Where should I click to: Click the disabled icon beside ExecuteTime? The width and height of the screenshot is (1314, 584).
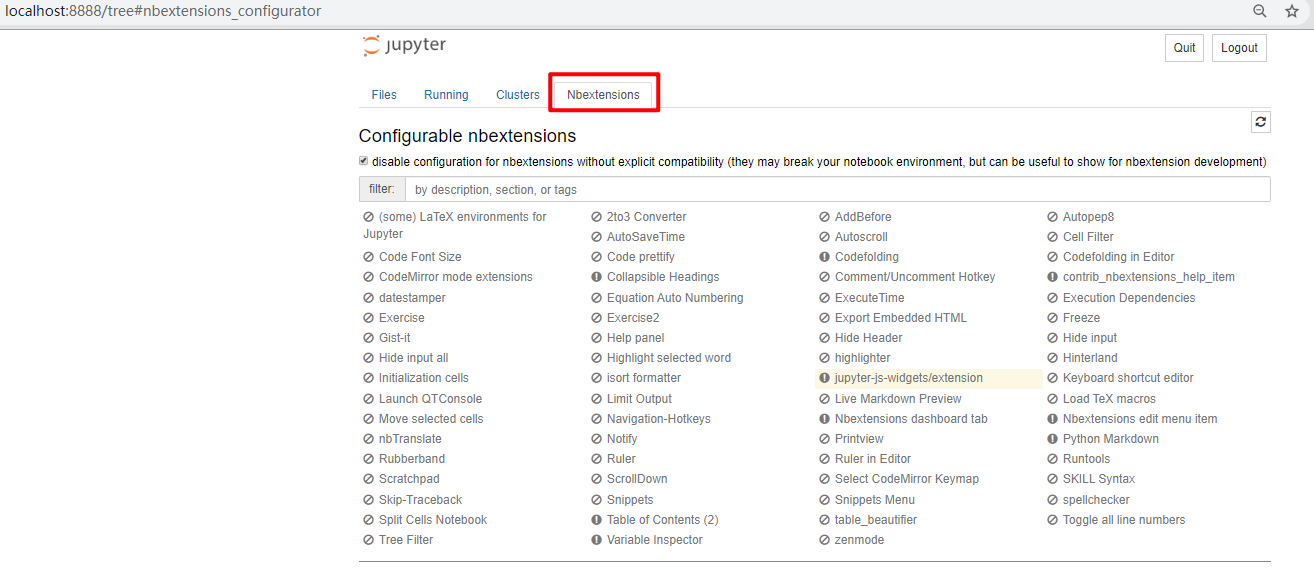(x=825, y=298)
